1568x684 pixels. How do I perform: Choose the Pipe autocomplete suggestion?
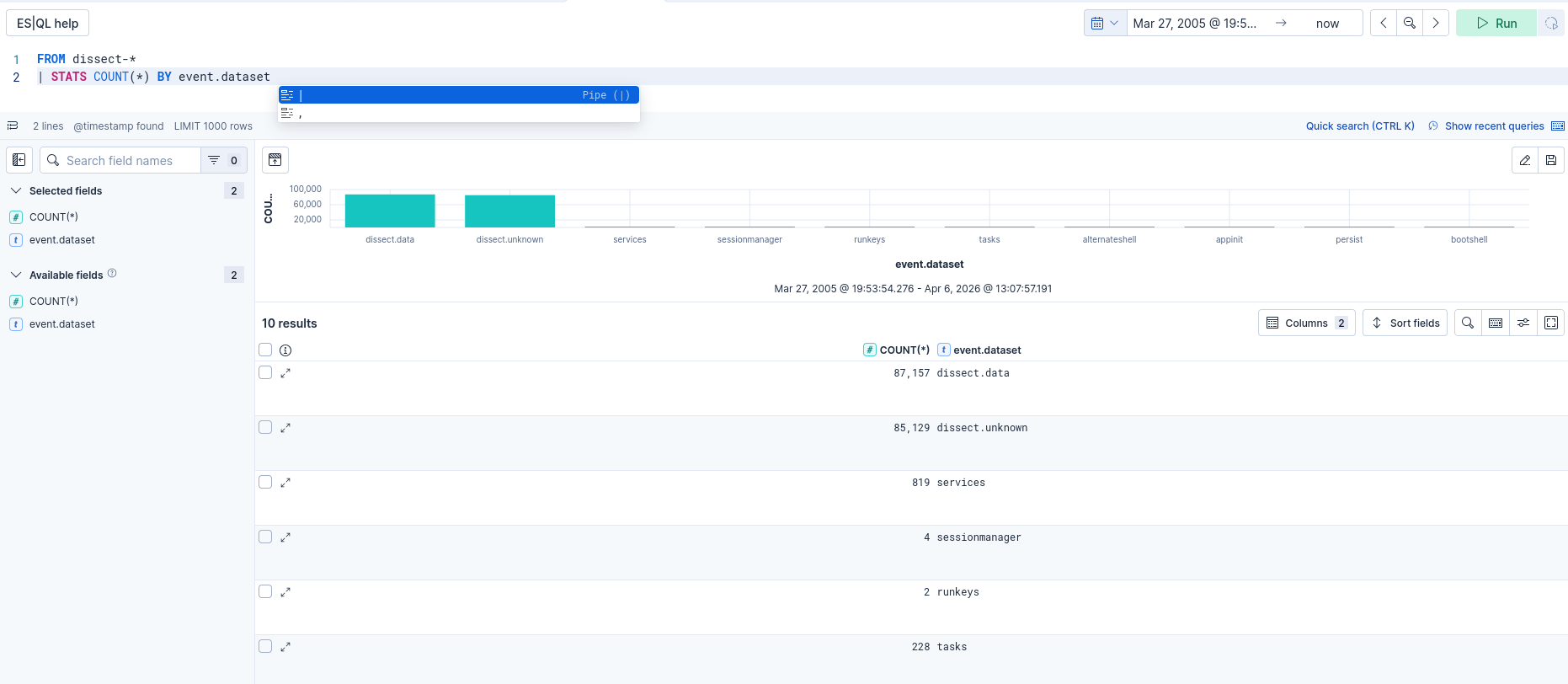pyautogui.click(x=459, y=95)
